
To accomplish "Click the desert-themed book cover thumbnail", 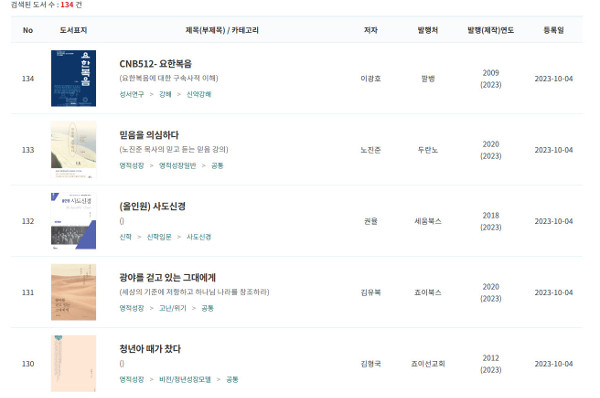I will [73, 292].
